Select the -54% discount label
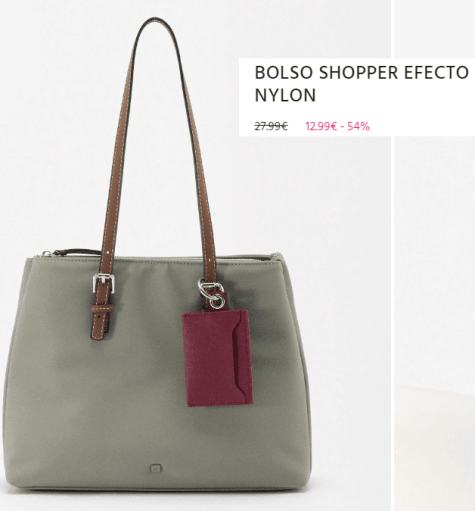 point(356,126)
